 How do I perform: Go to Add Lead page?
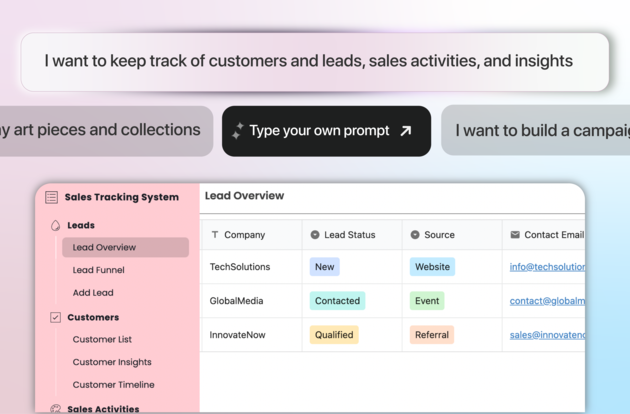(93, 293)
